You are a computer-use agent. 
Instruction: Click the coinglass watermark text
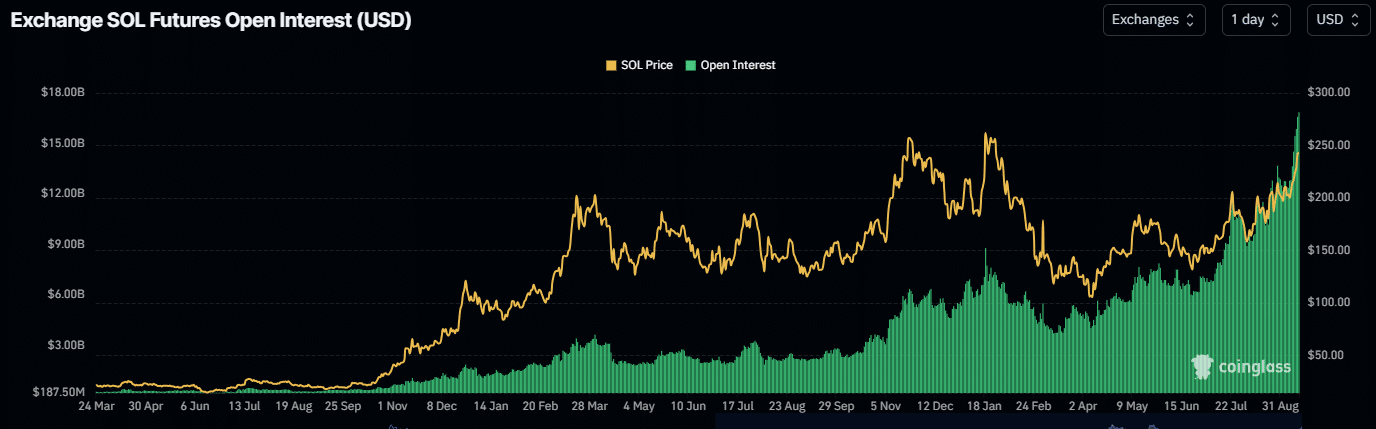(1254, 368)
